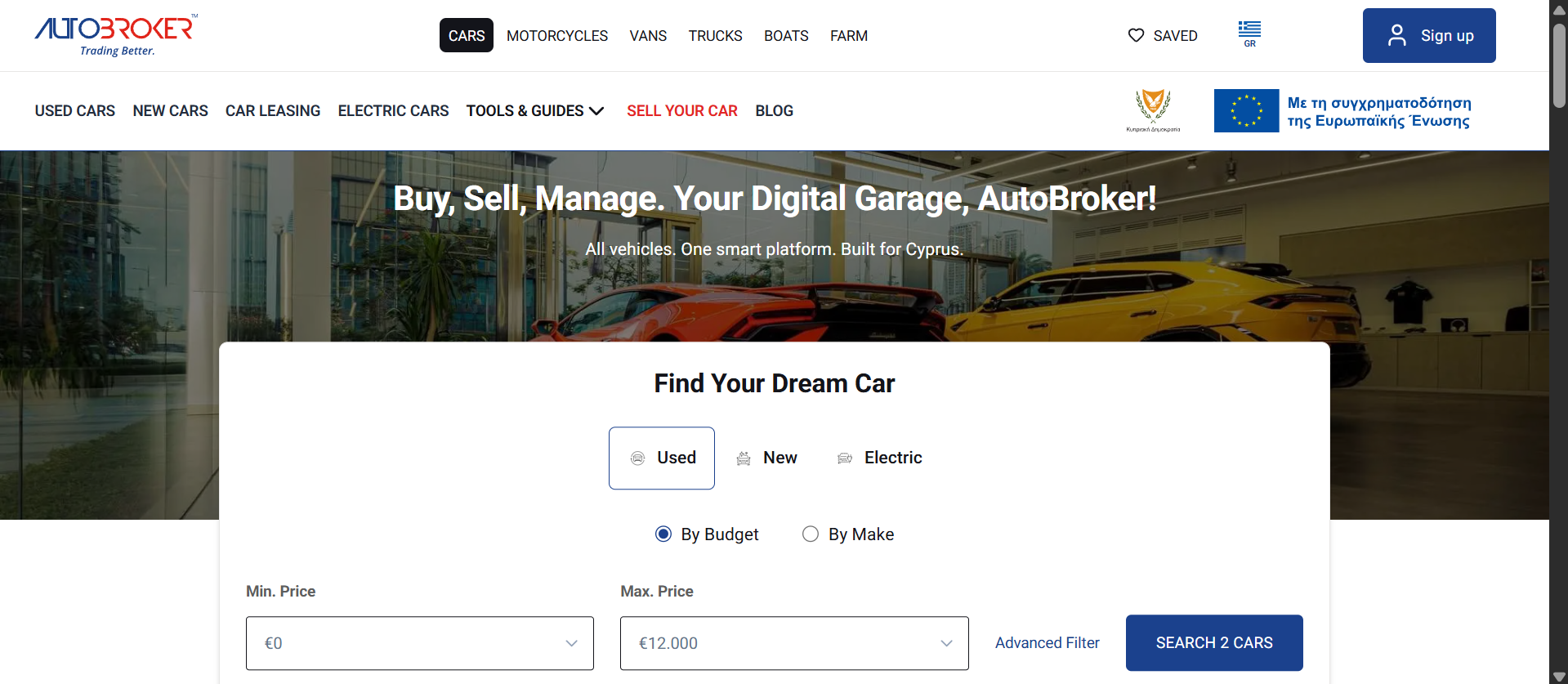Click Sell Your Car link

(682, 110)
